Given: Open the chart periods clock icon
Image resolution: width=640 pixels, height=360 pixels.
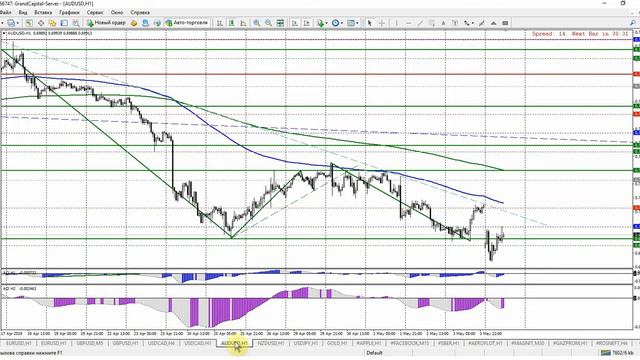Looking at the screenshot, I should pyautogui.click(x=335, y=23).
